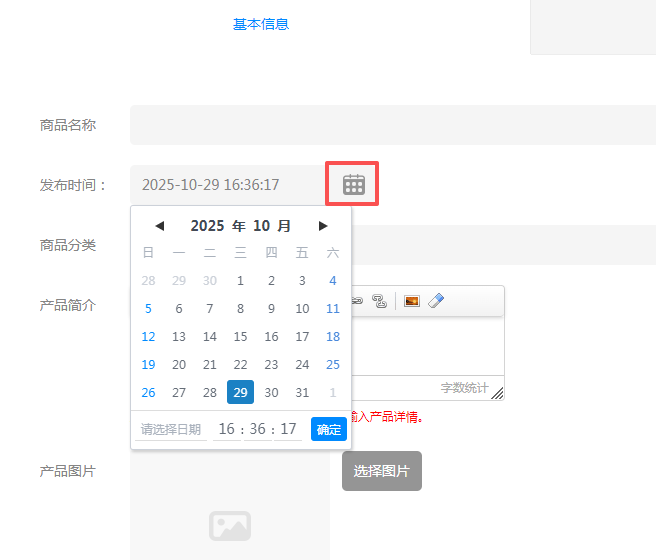Select date 8 in the calendar
The image size is (656, 560).
pyautogui.click(x=240, y=309)
